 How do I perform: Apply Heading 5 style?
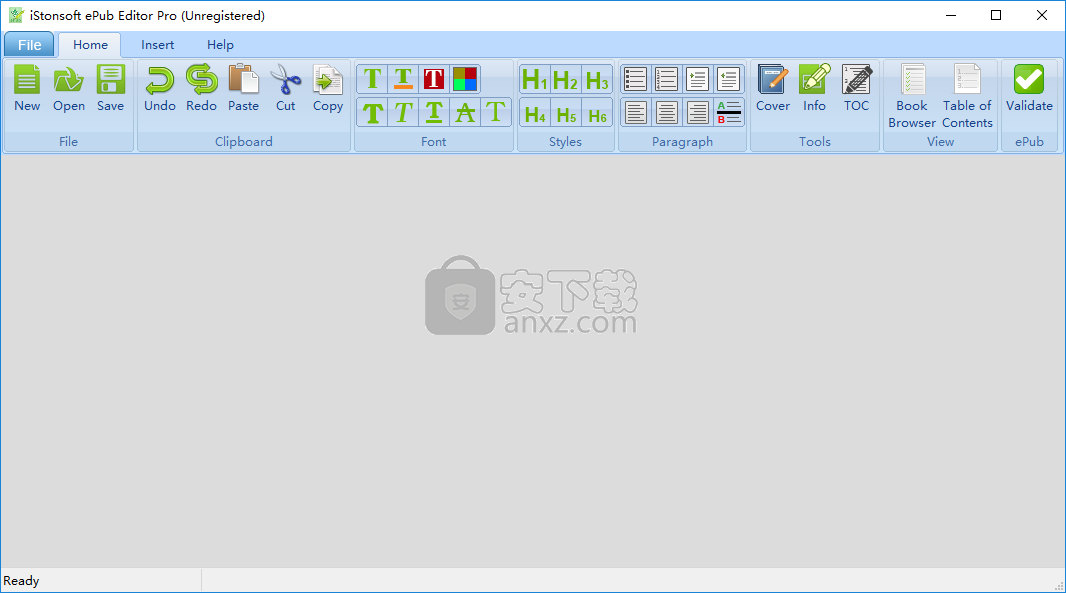click(x=566, y=113)
